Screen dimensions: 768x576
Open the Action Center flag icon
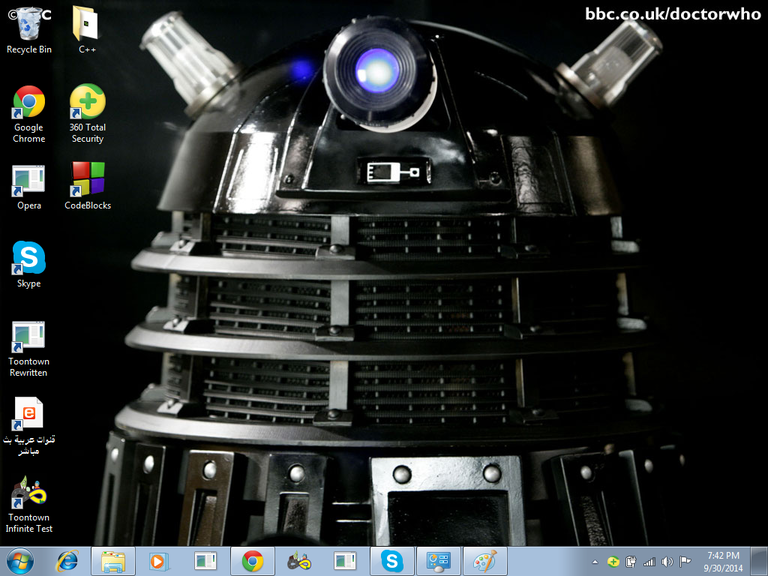[685, 562]
